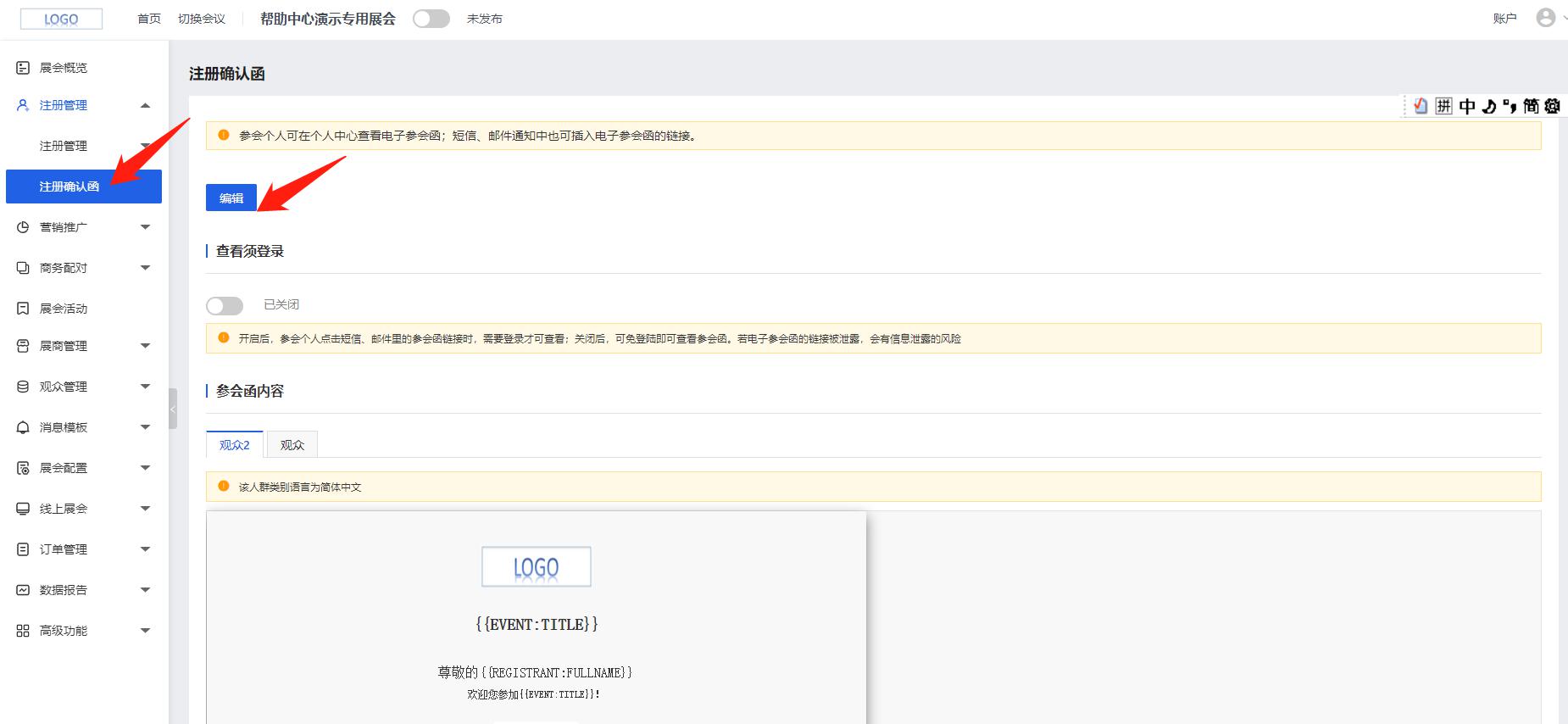Image resolution: width=1568 pixels, height=724 pixels.
Task: Enable the 查看须登录 login-required switch
Action: click(x=225, y=305)
